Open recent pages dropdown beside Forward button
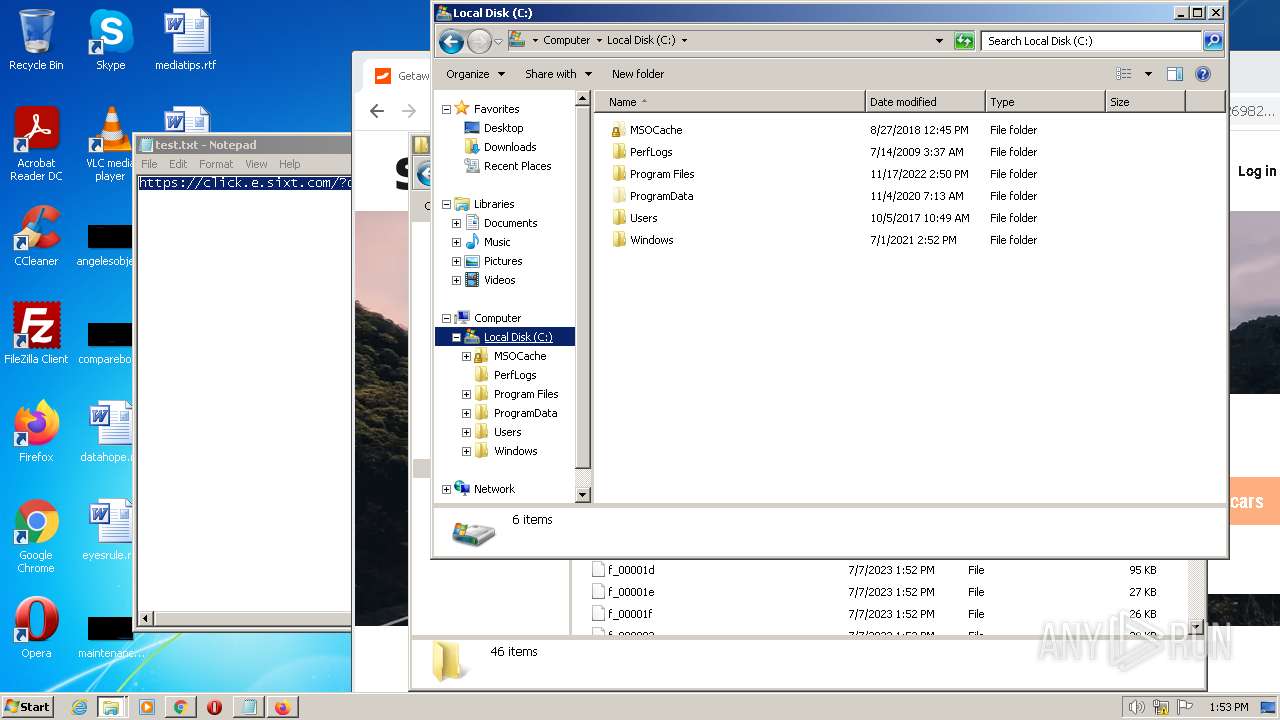 (498, 41)
